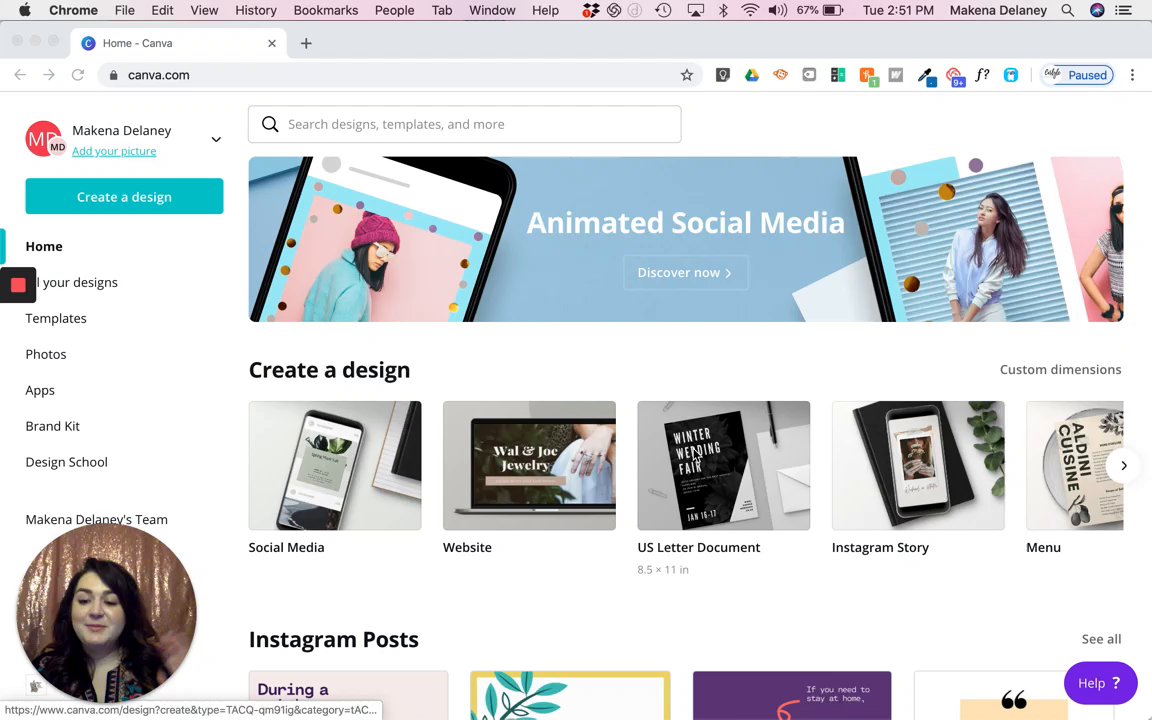This screenshot has width=1152, height=720.
Task: Select the Instagram Story thumbnail
Action: click(918, 465)
